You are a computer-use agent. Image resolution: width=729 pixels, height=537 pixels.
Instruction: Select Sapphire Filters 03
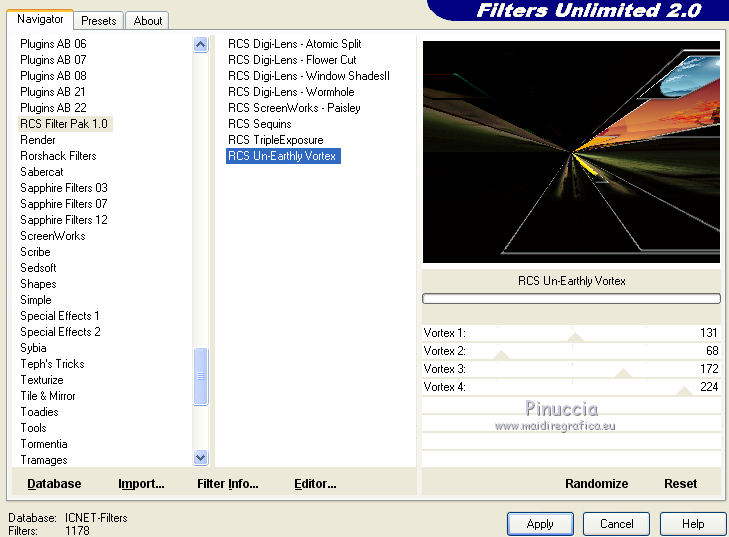[64, 188]
